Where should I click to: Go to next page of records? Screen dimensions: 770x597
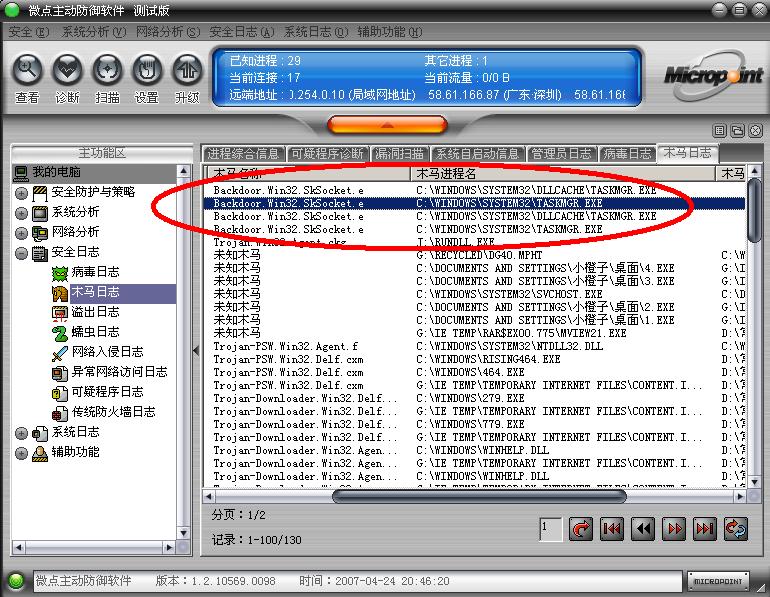point(674,529)
